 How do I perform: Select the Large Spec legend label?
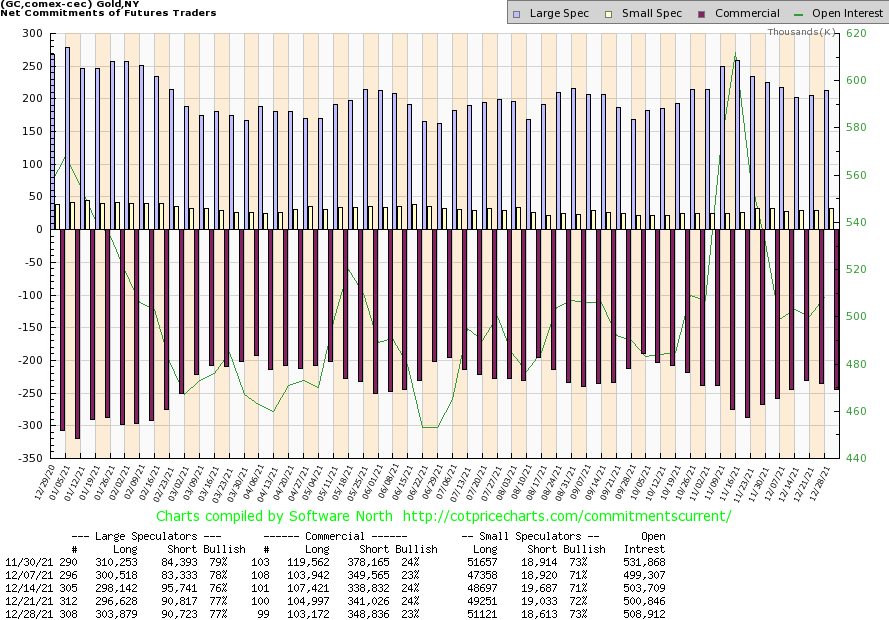(558, 14)
